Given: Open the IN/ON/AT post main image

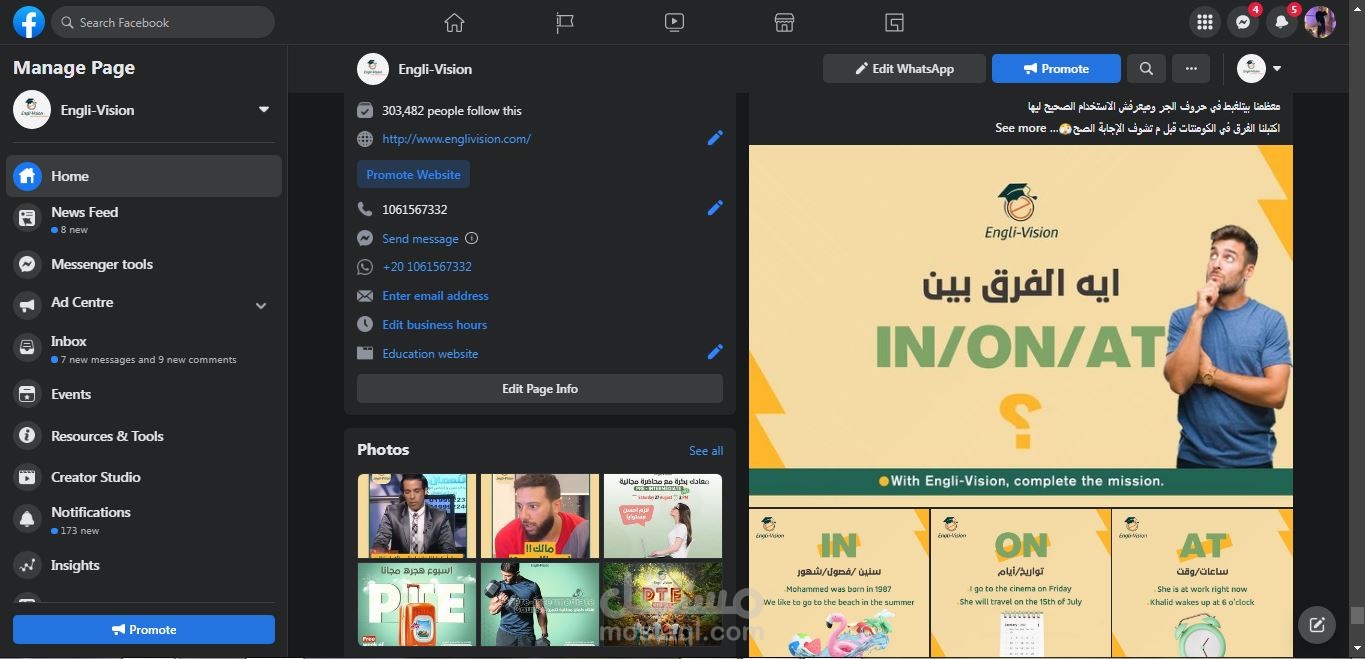Looking at the screenshot, I should 1021,326.
